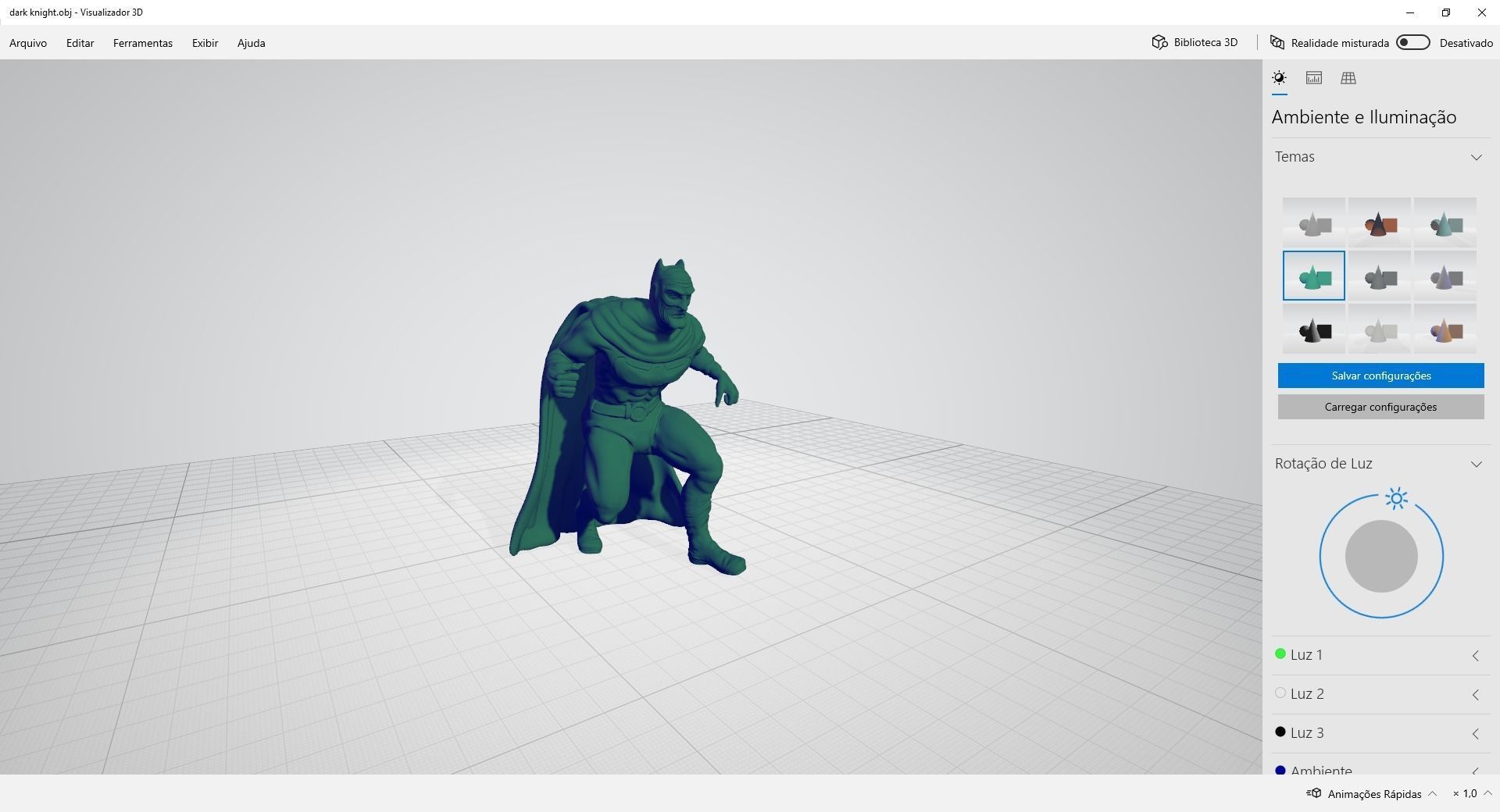The image size is (1500, 812).
Task: Click the Animações Rápidas icon
Action: click(x=1314, y=793)
